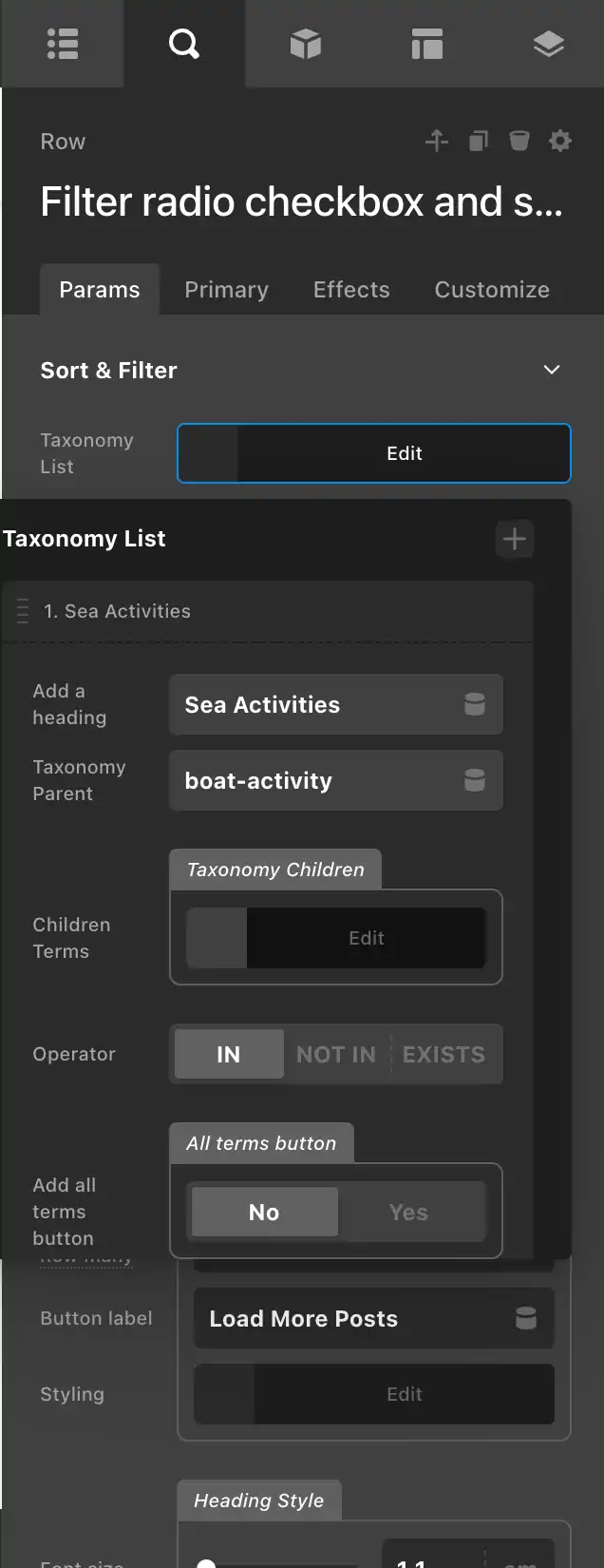Open the layers stack icon
The width and height of the screenshot is (604, 1568).
tap(548, 44)
